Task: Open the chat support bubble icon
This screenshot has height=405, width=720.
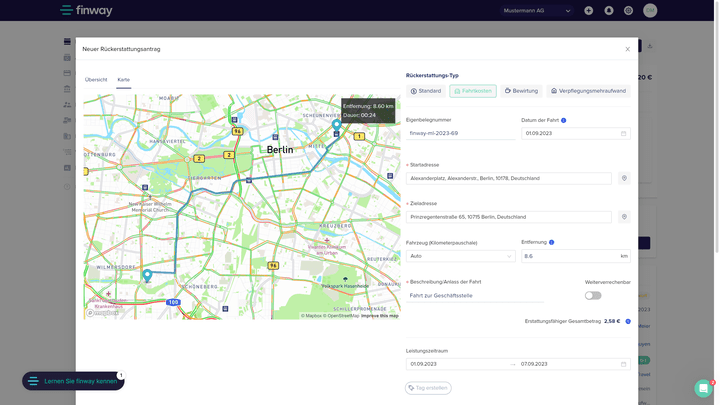Action: tap(703, 388)
